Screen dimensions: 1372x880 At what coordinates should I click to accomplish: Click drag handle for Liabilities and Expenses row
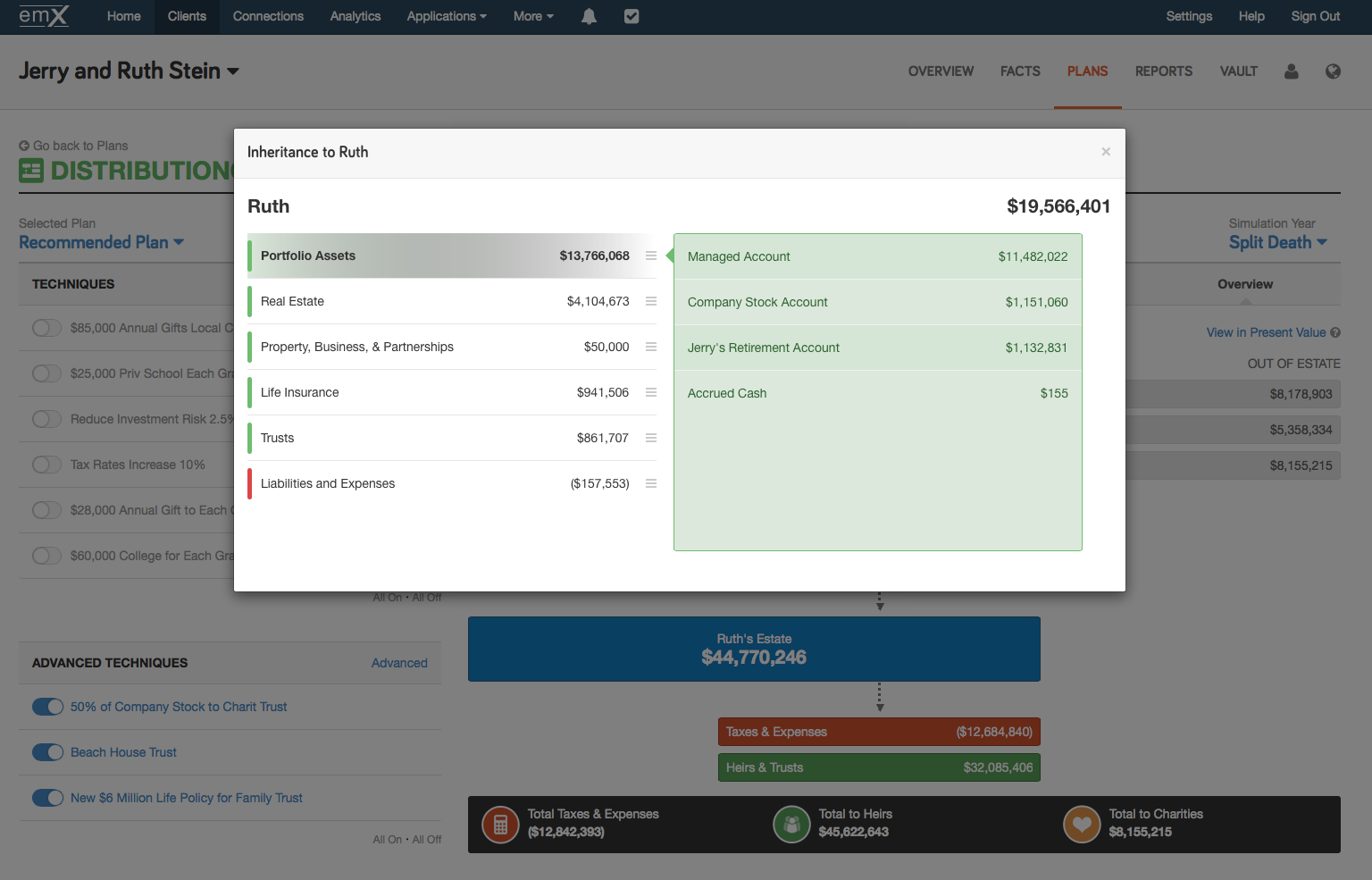coord(651,483)
